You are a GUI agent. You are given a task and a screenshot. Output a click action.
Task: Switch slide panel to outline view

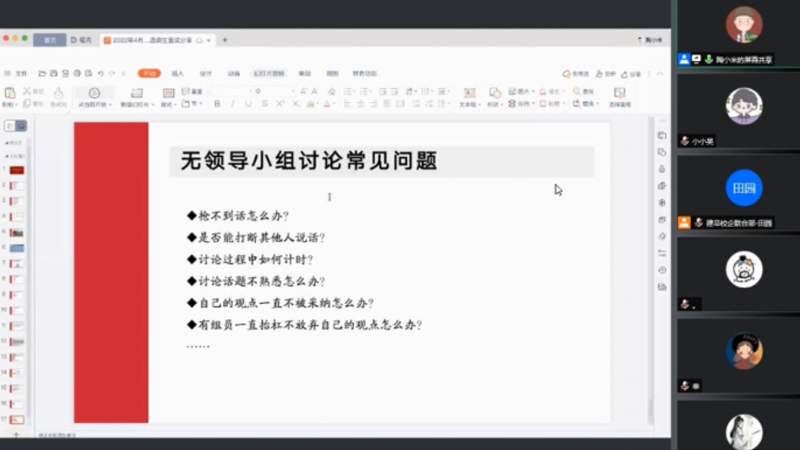point(10,126)
